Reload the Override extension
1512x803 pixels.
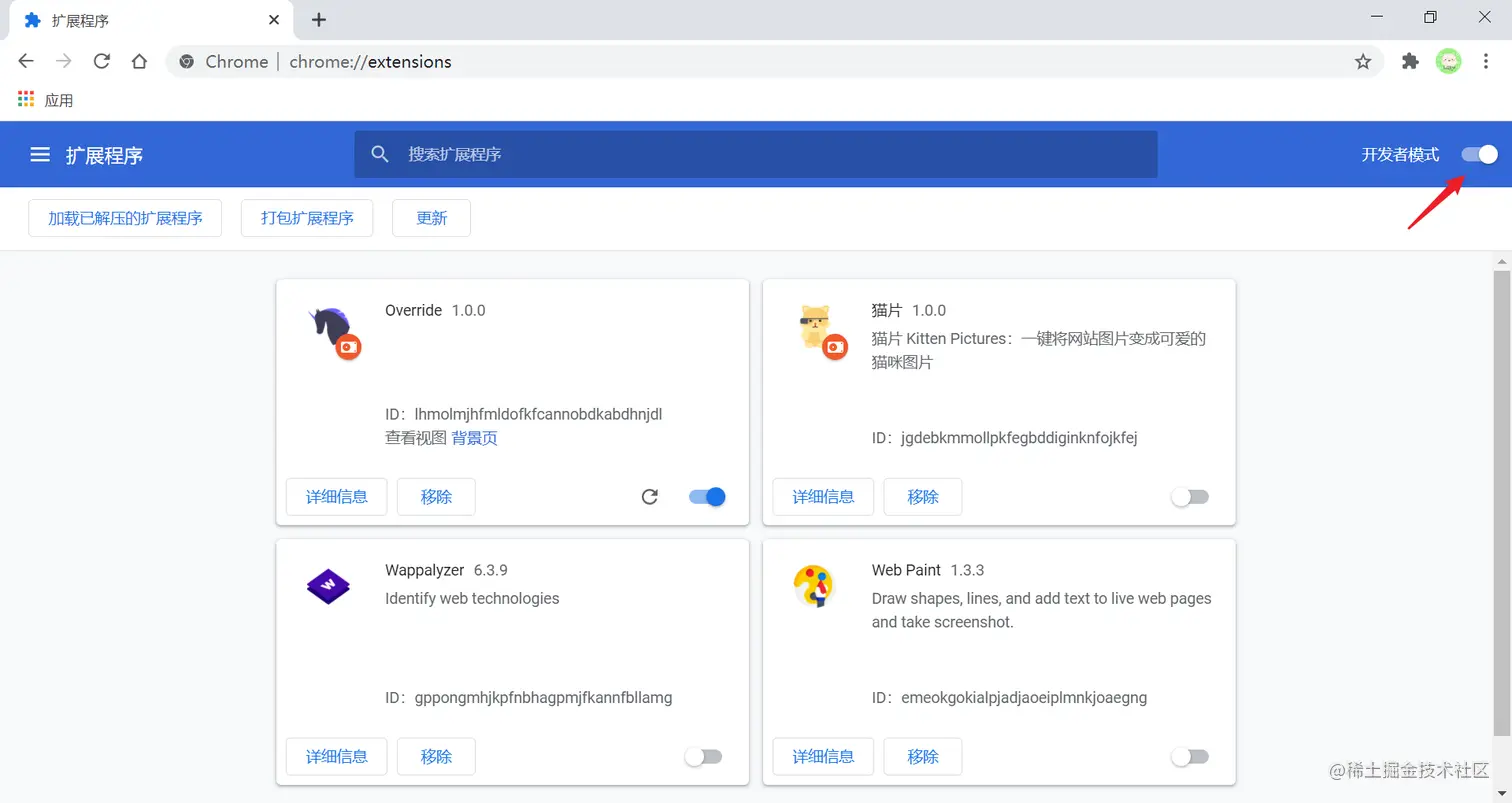click(650, 496)
